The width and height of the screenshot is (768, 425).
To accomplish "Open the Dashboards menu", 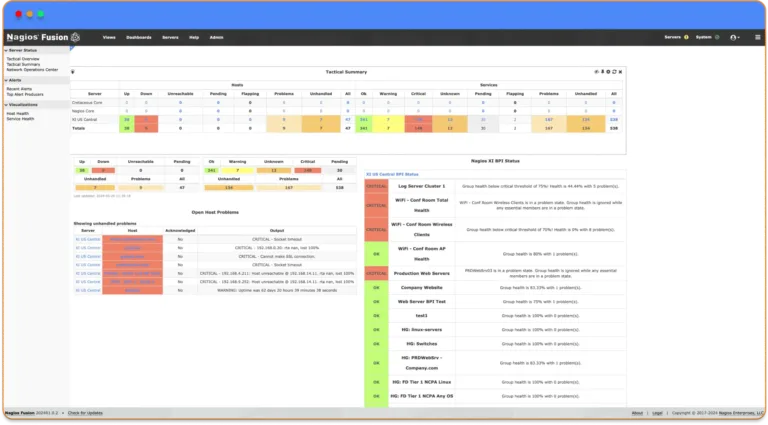I will (x=139, y=37).
